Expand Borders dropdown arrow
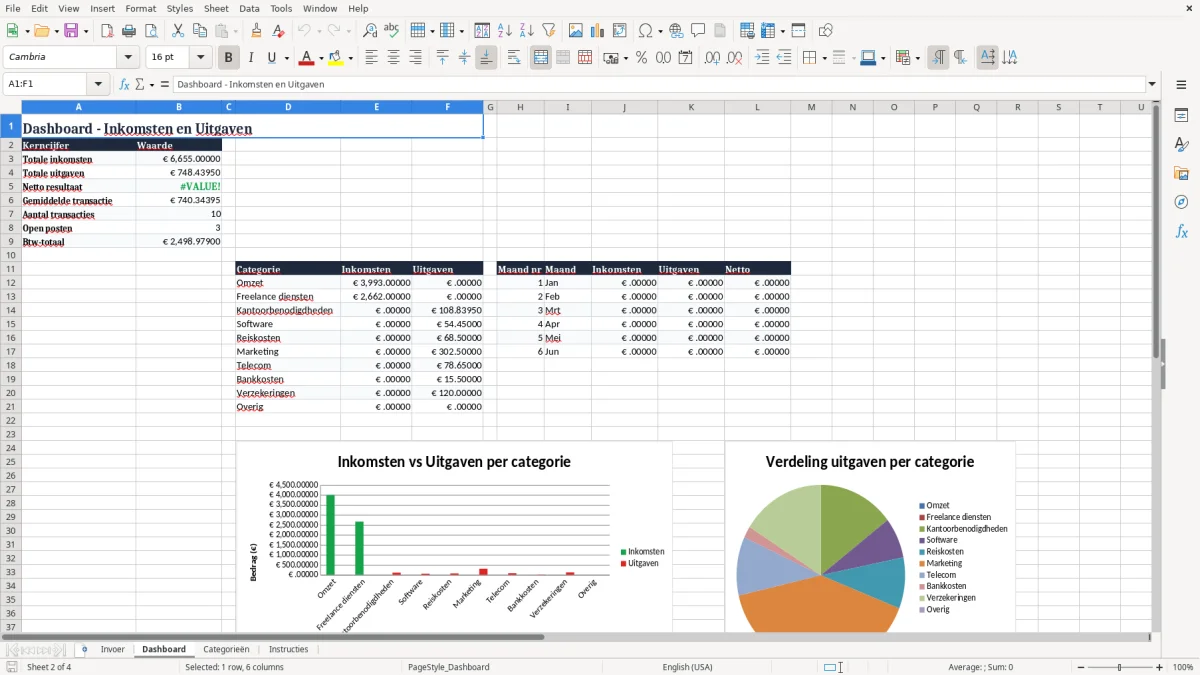This screenshot has height=675, width=1200. 823,58
